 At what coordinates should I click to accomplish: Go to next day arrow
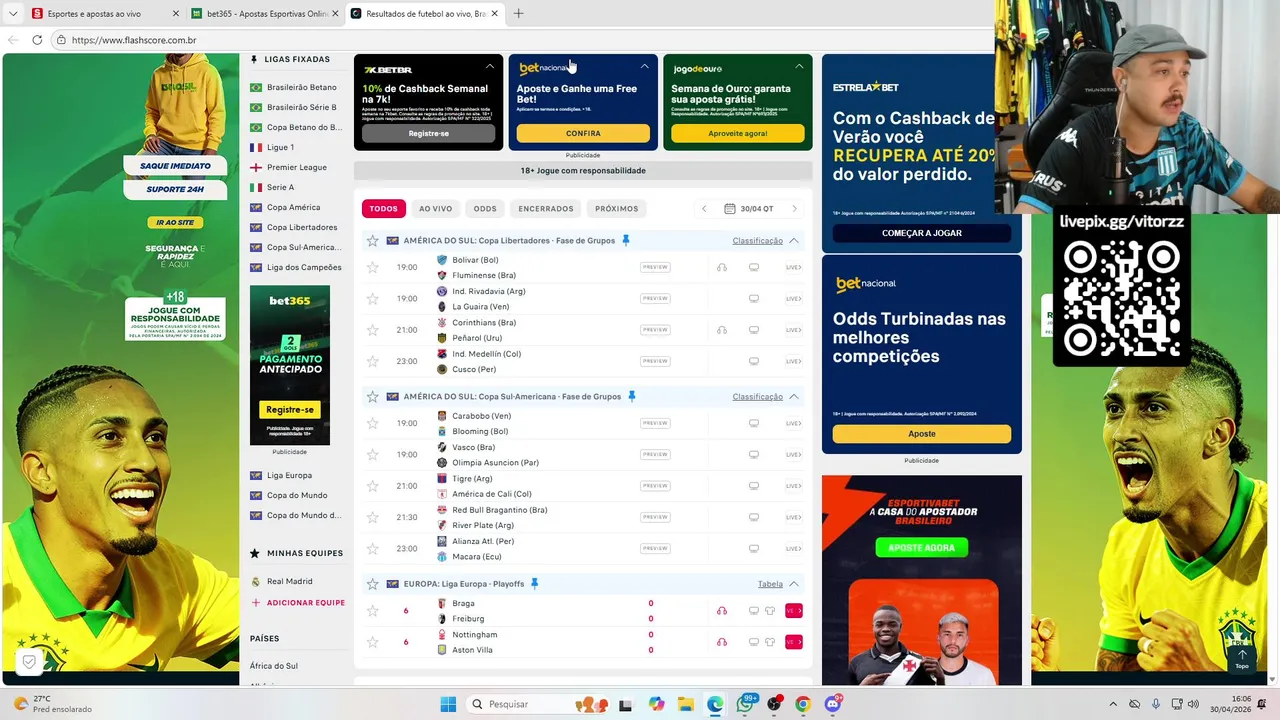point(795,209)
